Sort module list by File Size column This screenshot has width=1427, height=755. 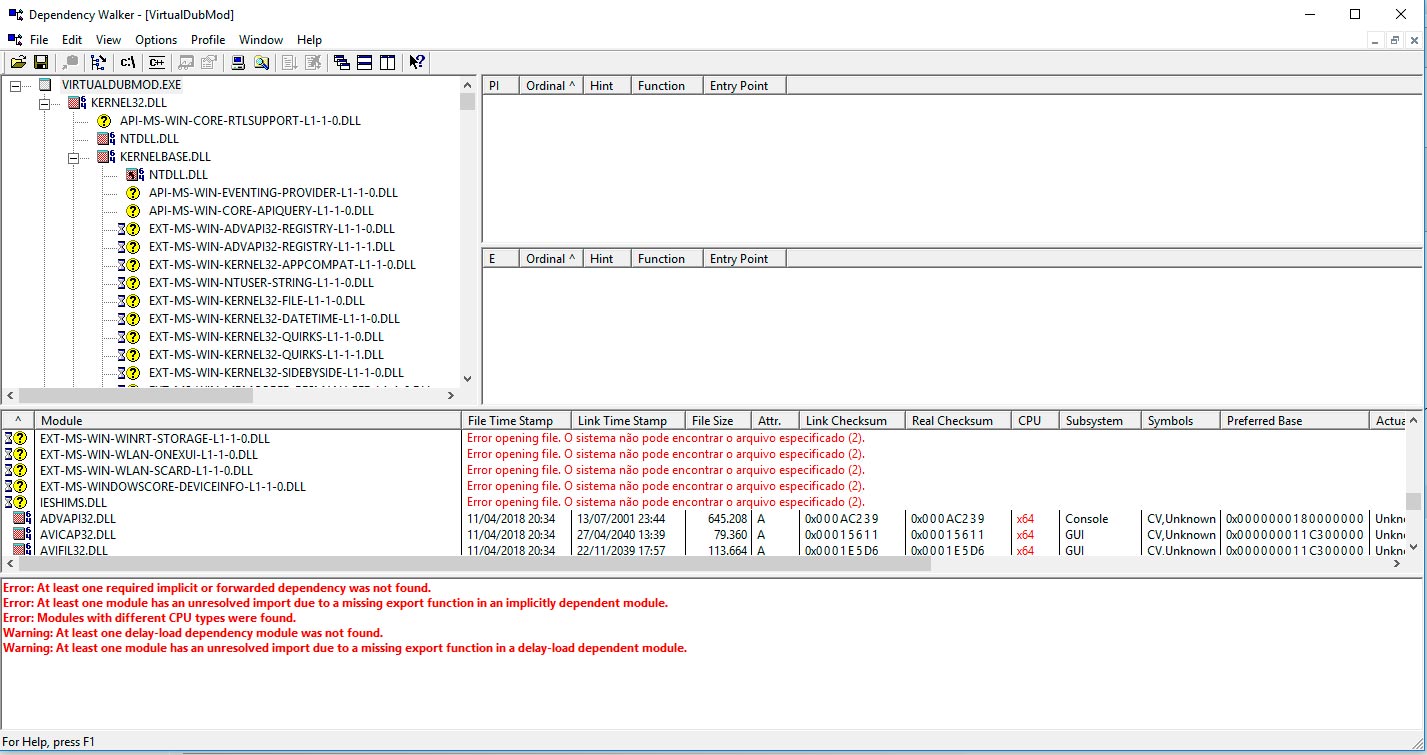click(x=718, y=421)
